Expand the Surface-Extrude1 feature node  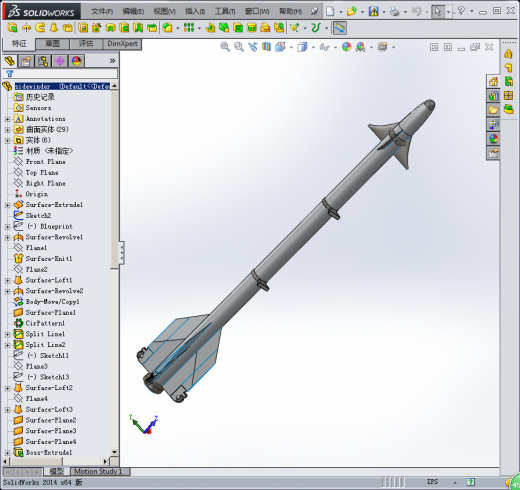click(x=7, y=205)
